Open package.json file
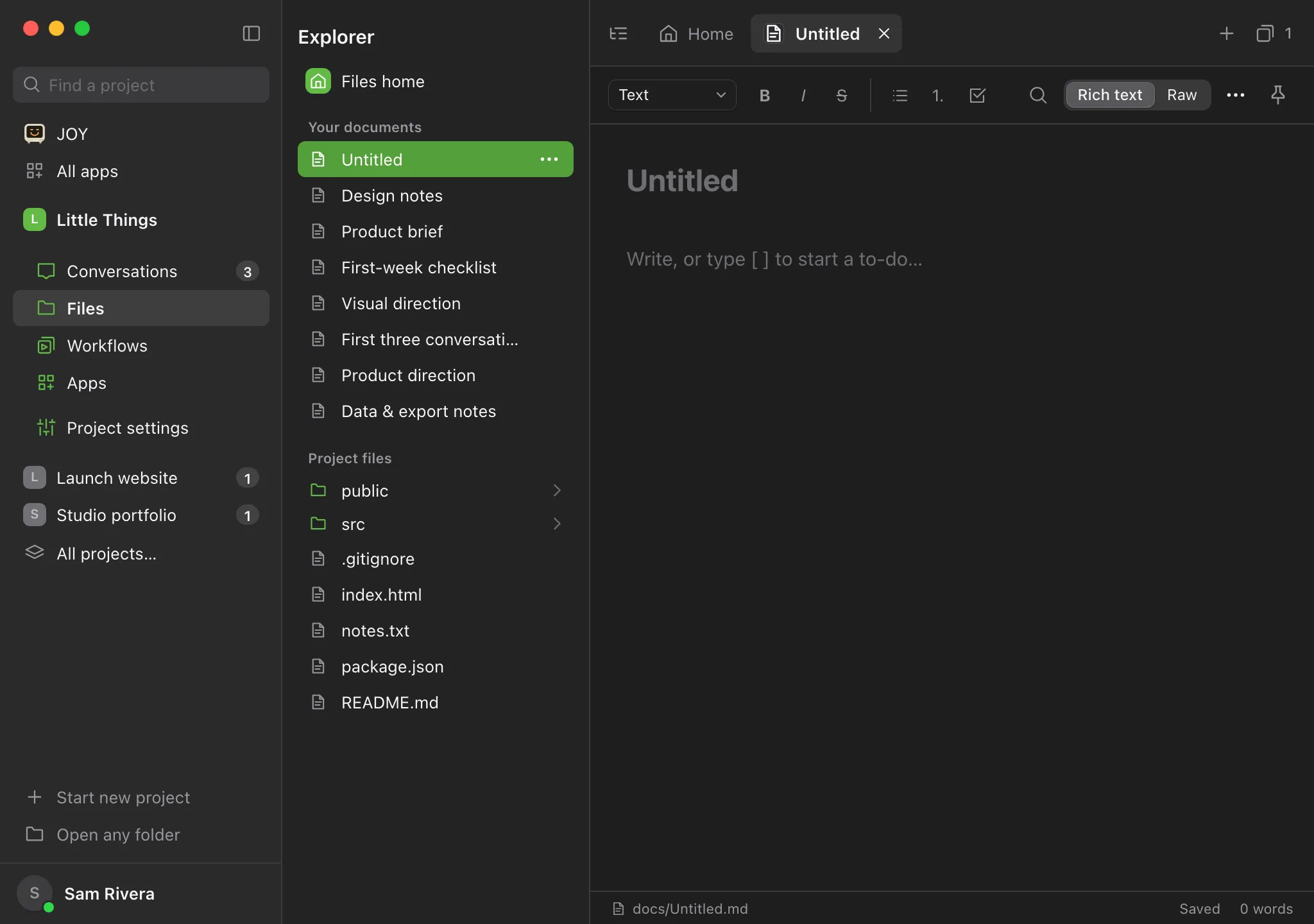Viewport: 1314px width, 924px height. point(436,666)
